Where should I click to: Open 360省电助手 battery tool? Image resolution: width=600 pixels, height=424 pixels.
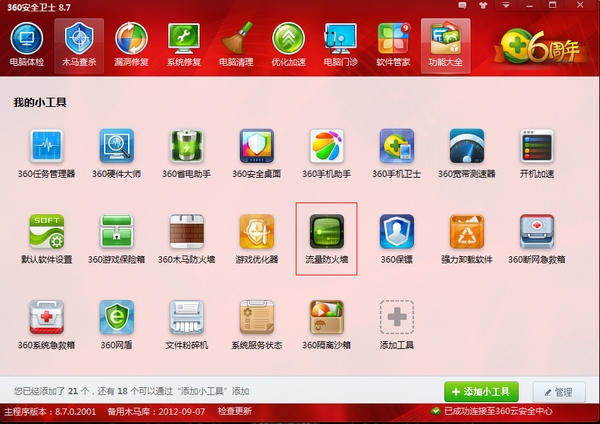tap(186, 153)
